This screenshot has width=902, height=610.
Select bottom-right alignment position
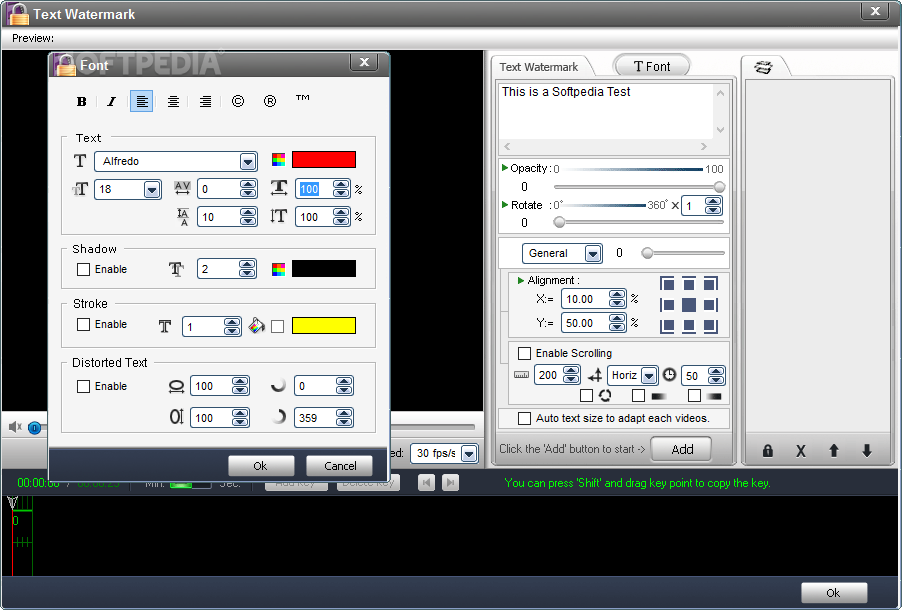point(710,326)
